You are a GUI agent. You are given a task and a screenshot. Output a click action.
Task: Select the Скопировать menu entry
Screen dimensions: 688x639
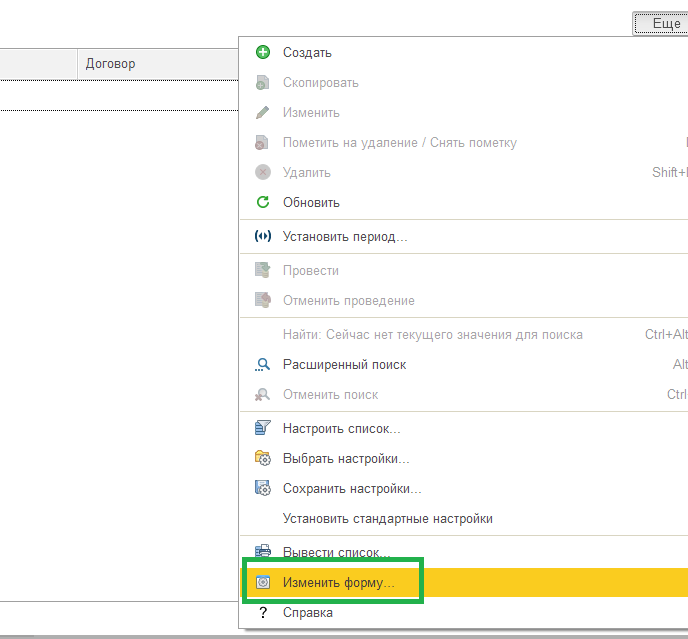click(x=464, y=83)
